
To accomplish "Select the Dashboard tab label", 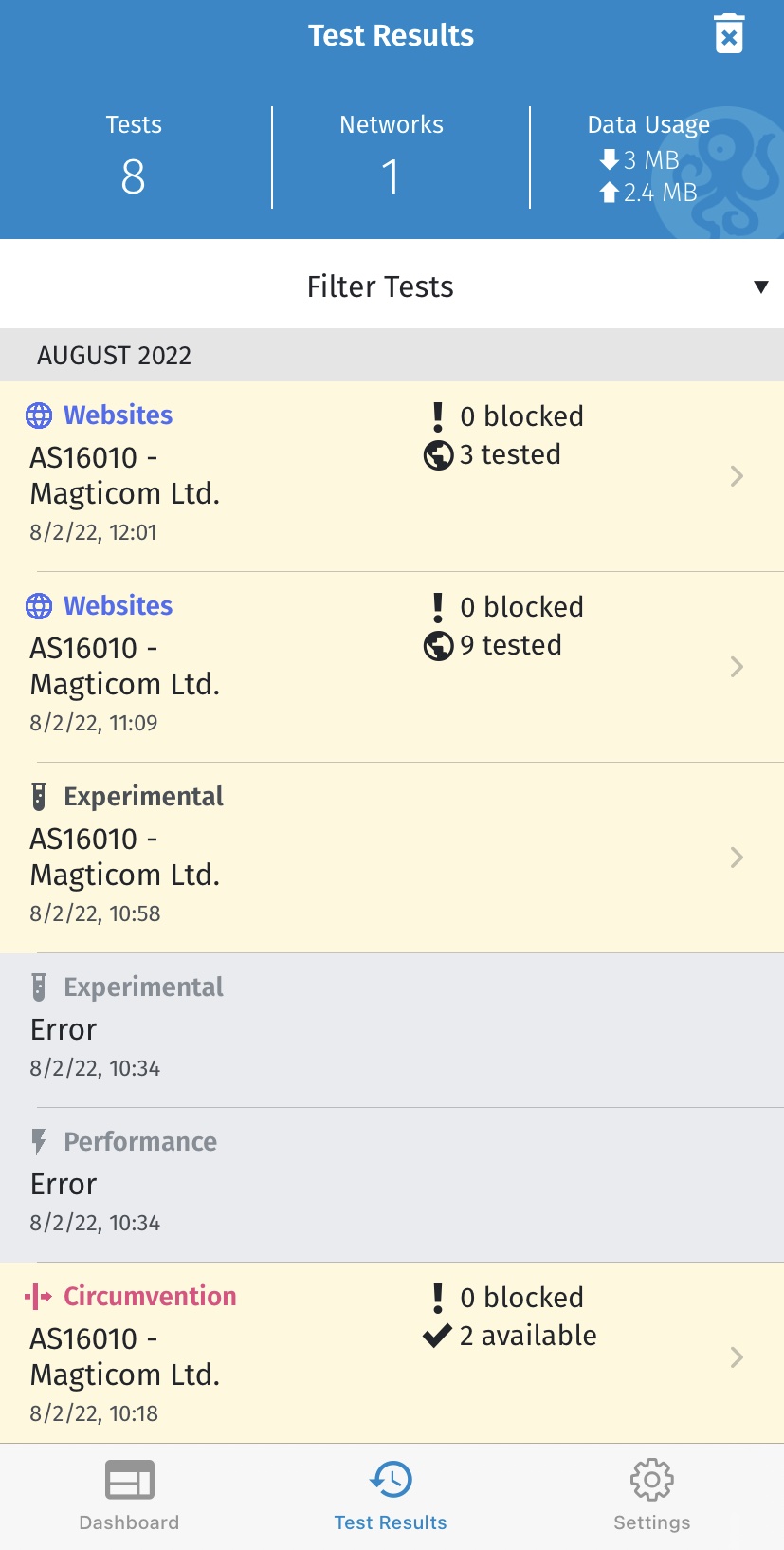I will [129, 1522].
